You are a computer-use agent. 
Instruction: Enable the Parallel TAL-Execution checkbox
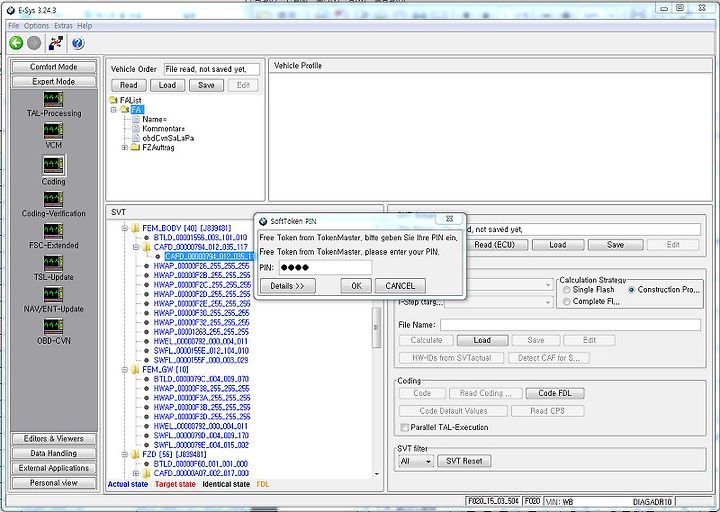[x=403, y=427]
